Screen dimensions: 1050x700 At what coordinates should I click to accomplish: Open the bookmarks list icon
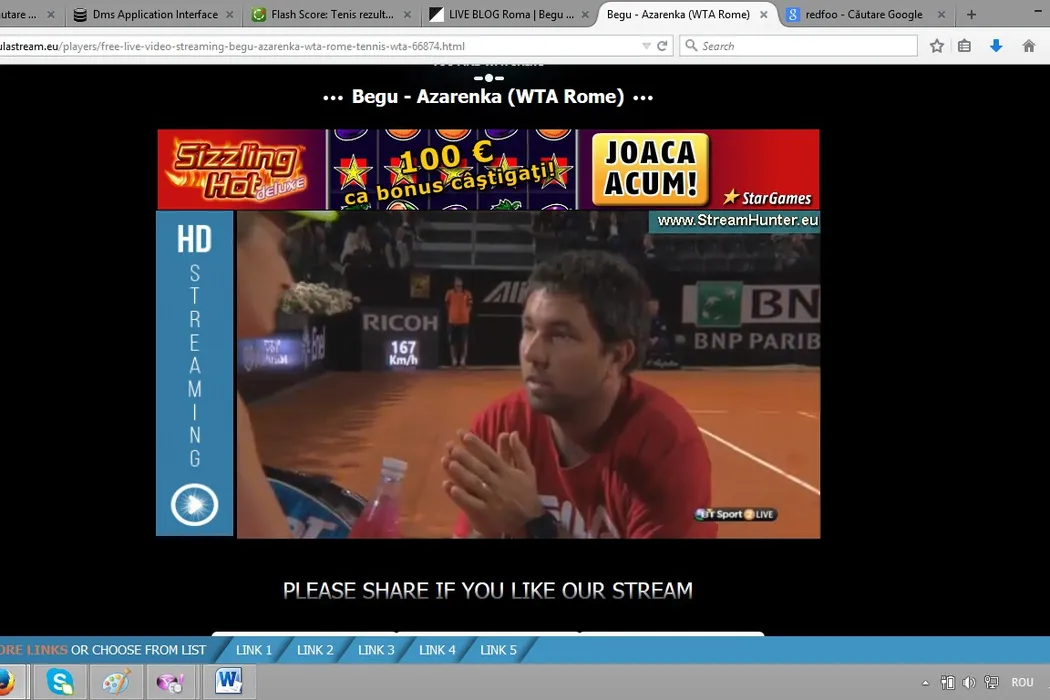tap(964, 46)
